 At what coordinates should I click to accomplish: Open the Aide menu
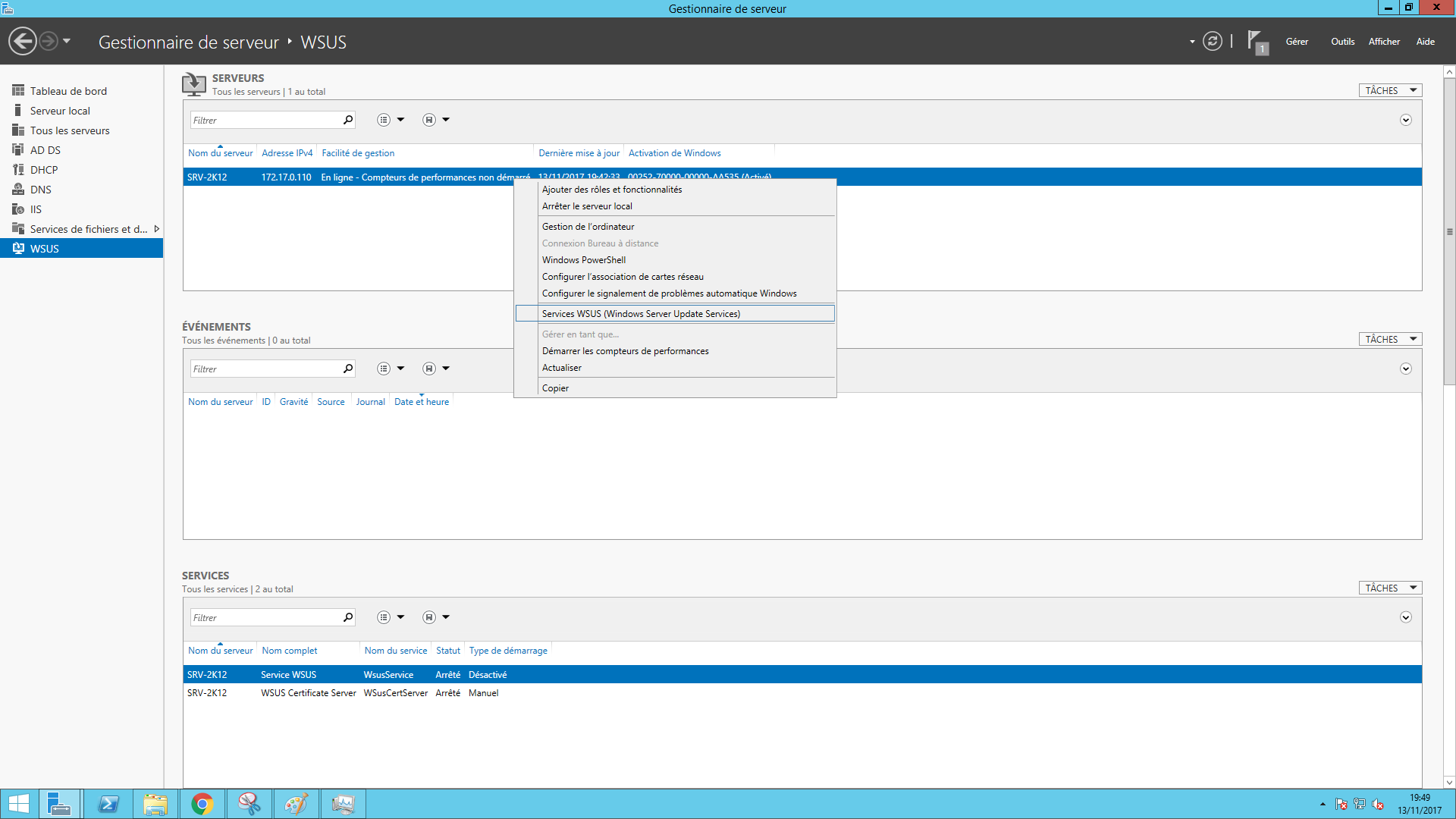[1425, 42]
